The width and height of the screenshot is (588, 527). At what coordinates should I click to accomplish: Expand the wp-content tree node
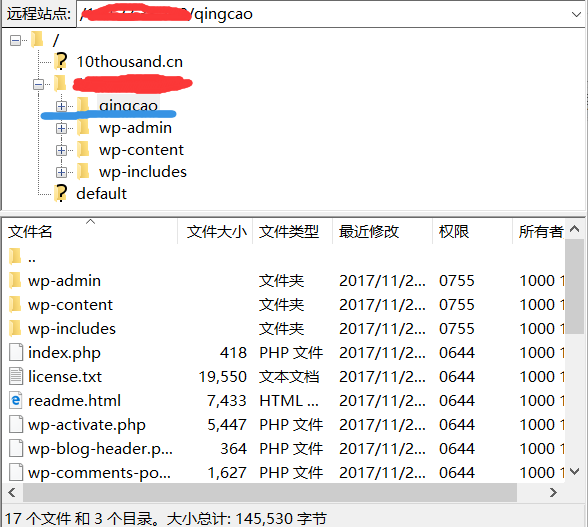[x=61, y=150]
